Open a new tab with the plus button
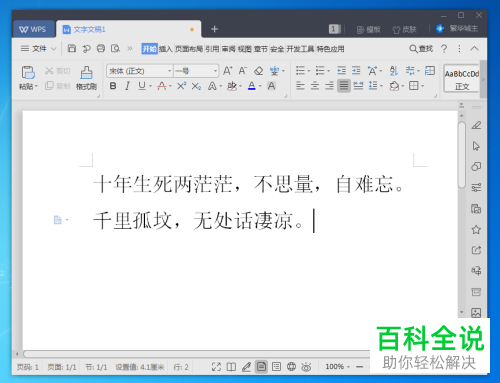 pyautogui.click(x=215, y=29)
